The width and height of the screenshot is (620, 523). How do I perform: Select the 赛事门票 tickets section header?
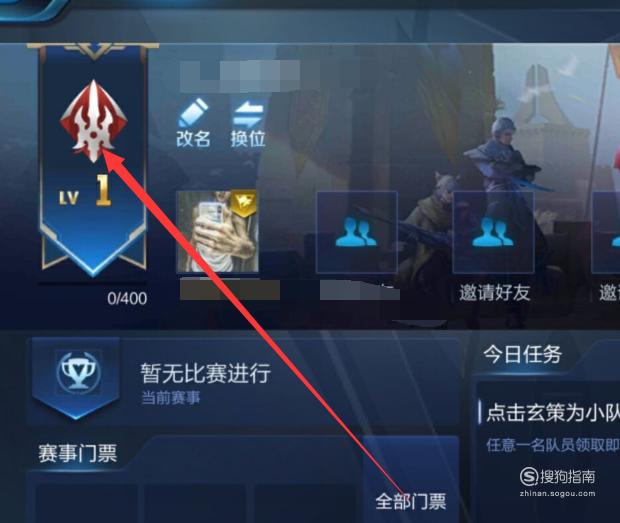pyautogui.click(x=78, y=453)
